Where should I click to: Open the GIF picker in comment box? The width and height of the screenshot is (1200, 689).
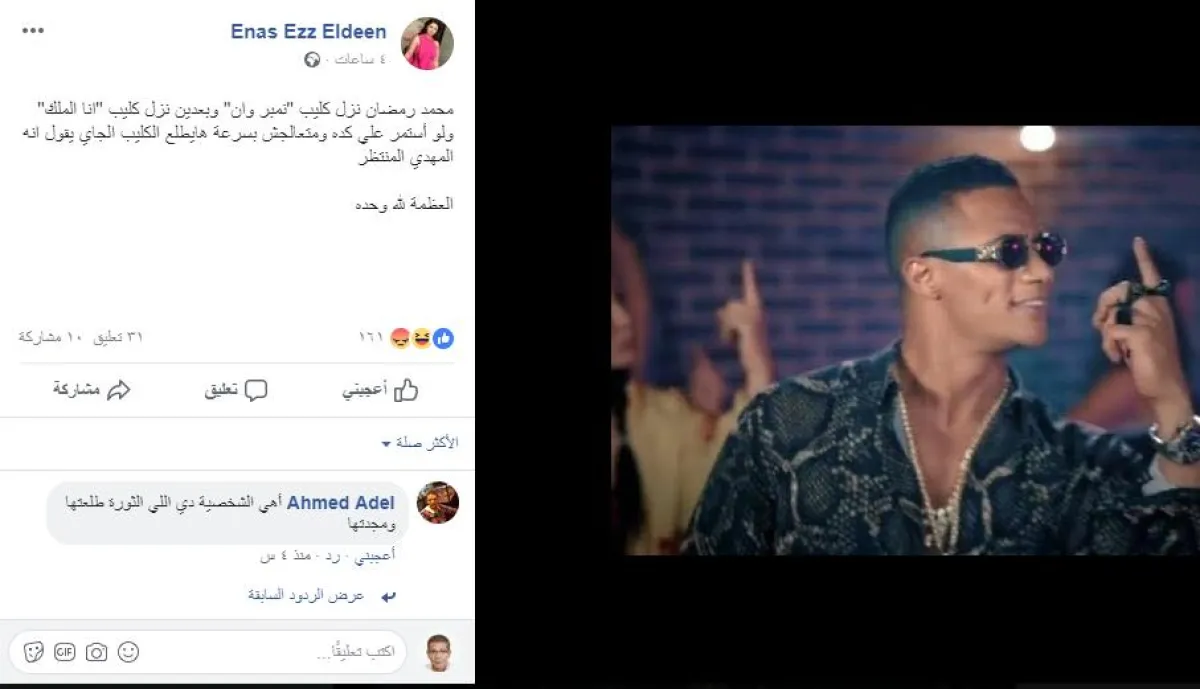pyautogui.click(x=65, y=652)
